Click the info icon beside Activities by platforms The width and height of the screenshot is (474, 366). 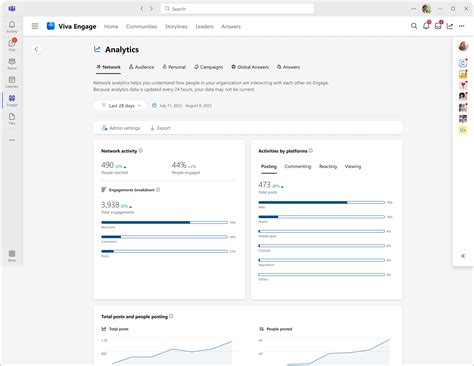pos(311,151)
